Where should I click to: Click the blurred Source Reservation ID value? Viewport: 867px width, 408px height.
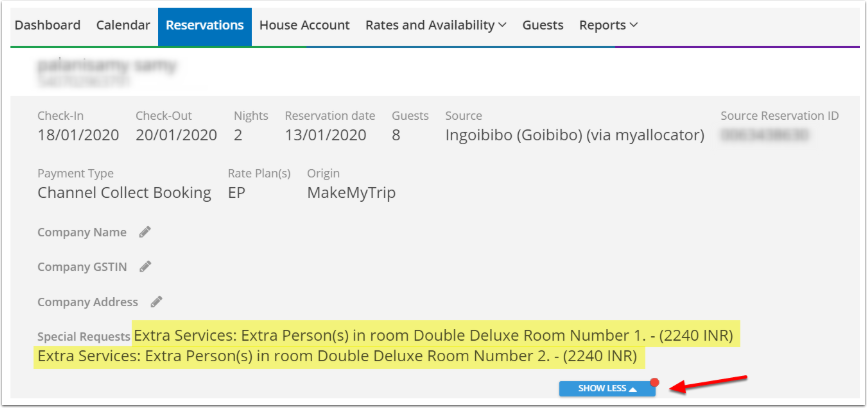tap(764, 135)
